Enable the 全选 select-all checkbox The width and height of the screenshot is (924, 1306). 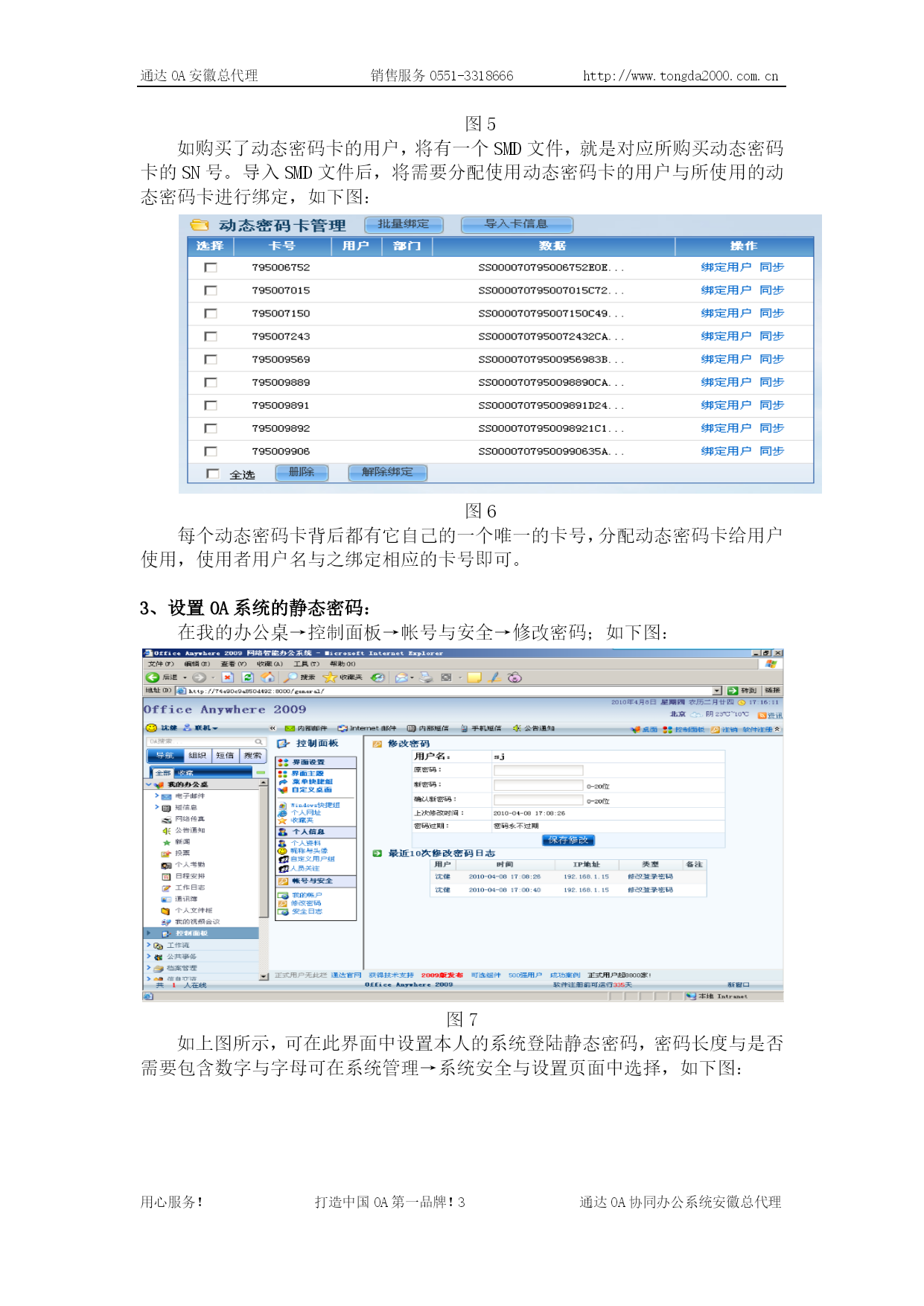tap(213, 474)
